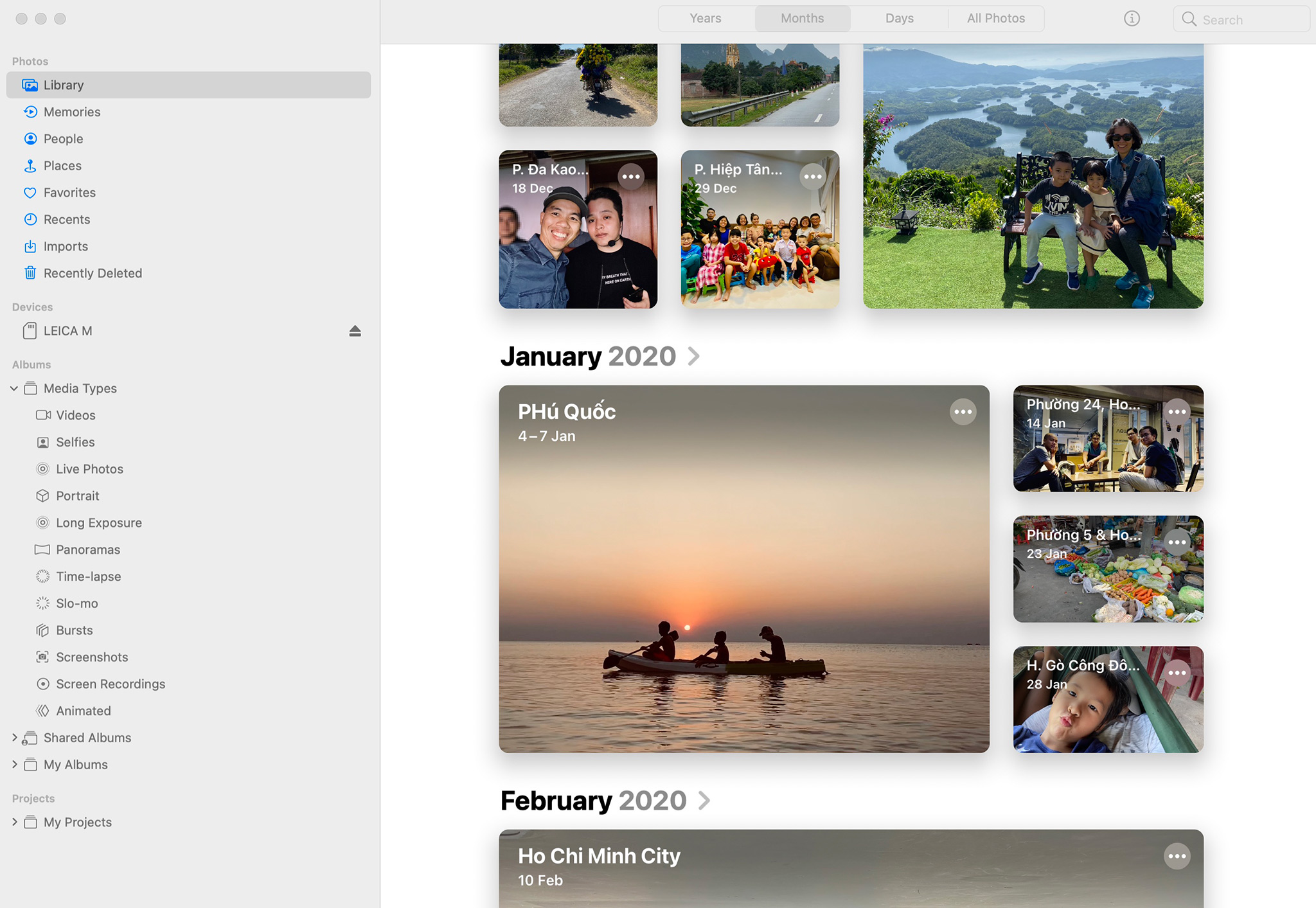Switch to the Months view
Viewport: 1316px width, 908px height.
pyautogui.click(x=803, y=19)
